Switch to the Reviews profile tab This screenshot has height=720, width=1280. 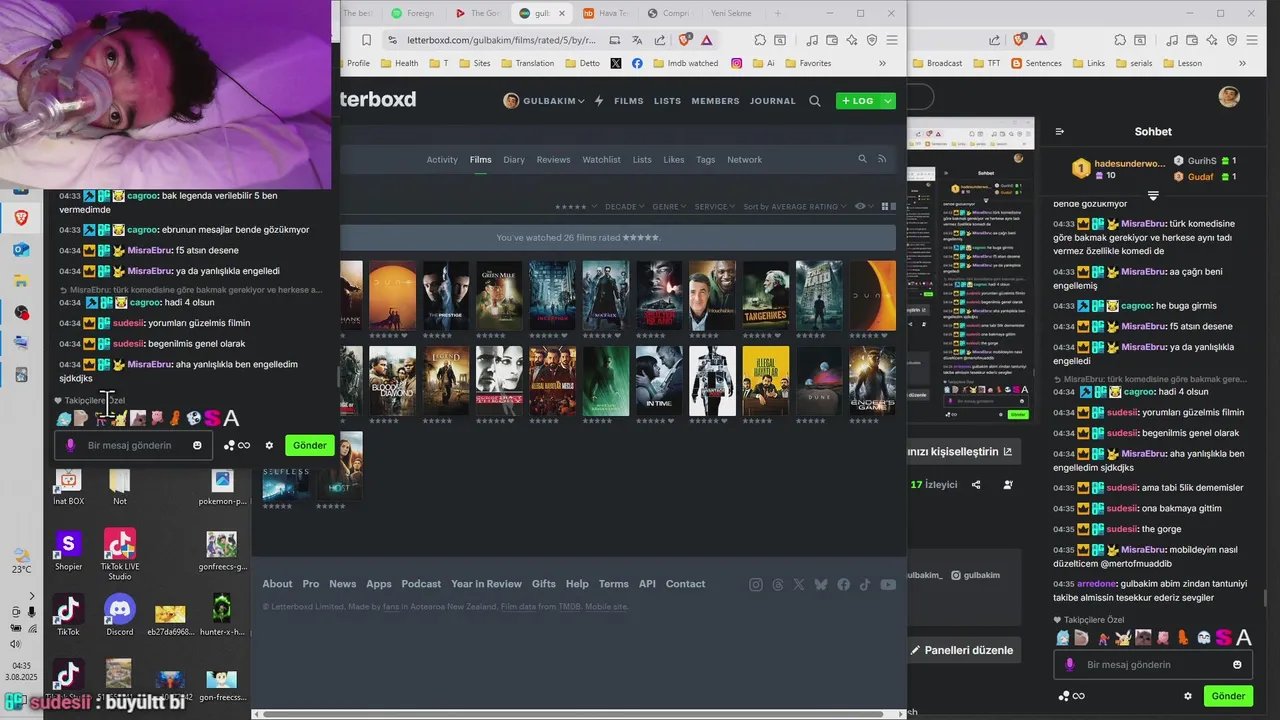(553, 160)
